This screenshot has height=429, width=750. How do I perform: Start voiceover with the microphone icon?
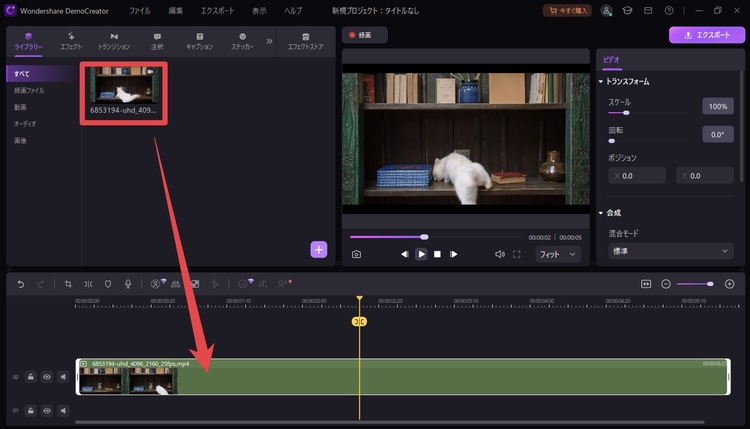(x=128, y=284)
